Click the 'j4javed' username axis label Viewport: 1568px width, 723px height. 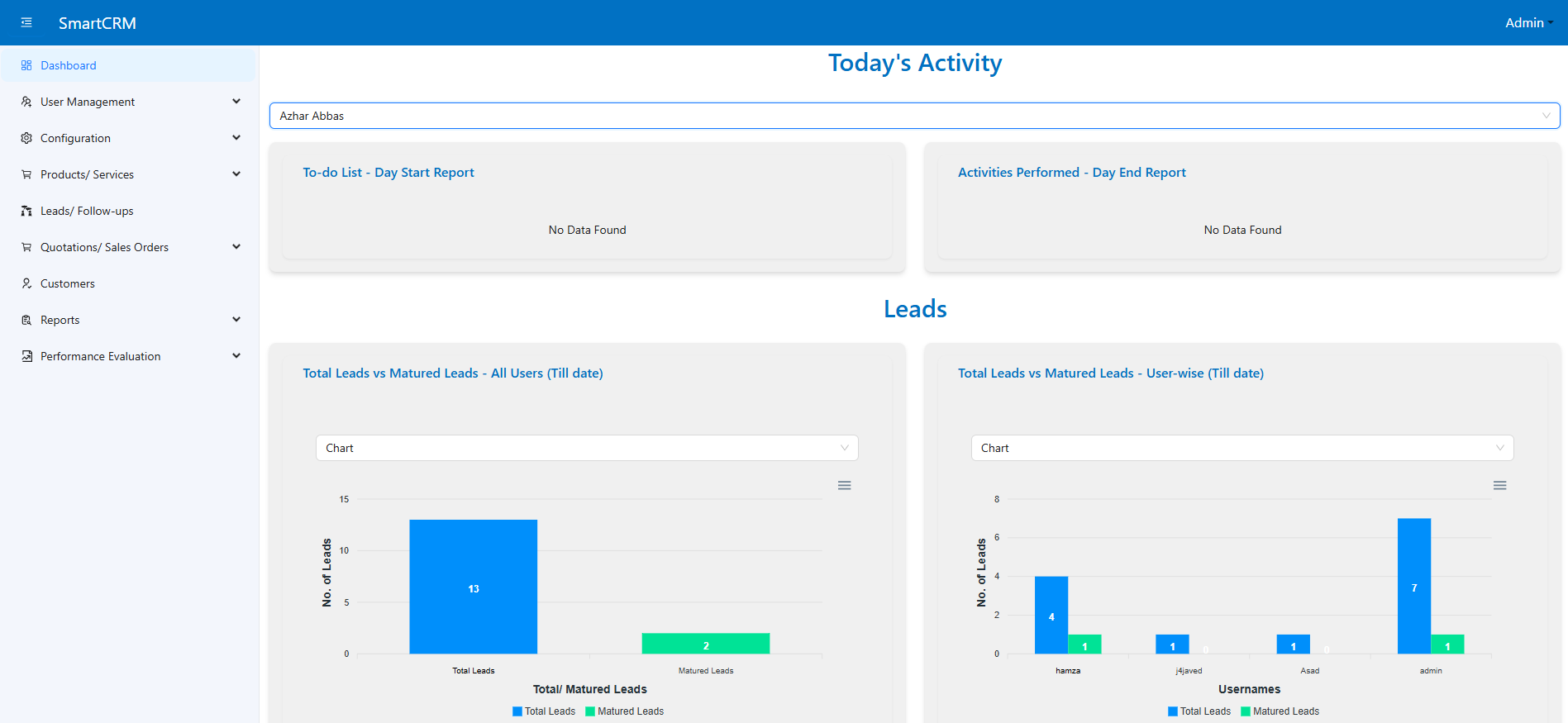(1189, 671)
